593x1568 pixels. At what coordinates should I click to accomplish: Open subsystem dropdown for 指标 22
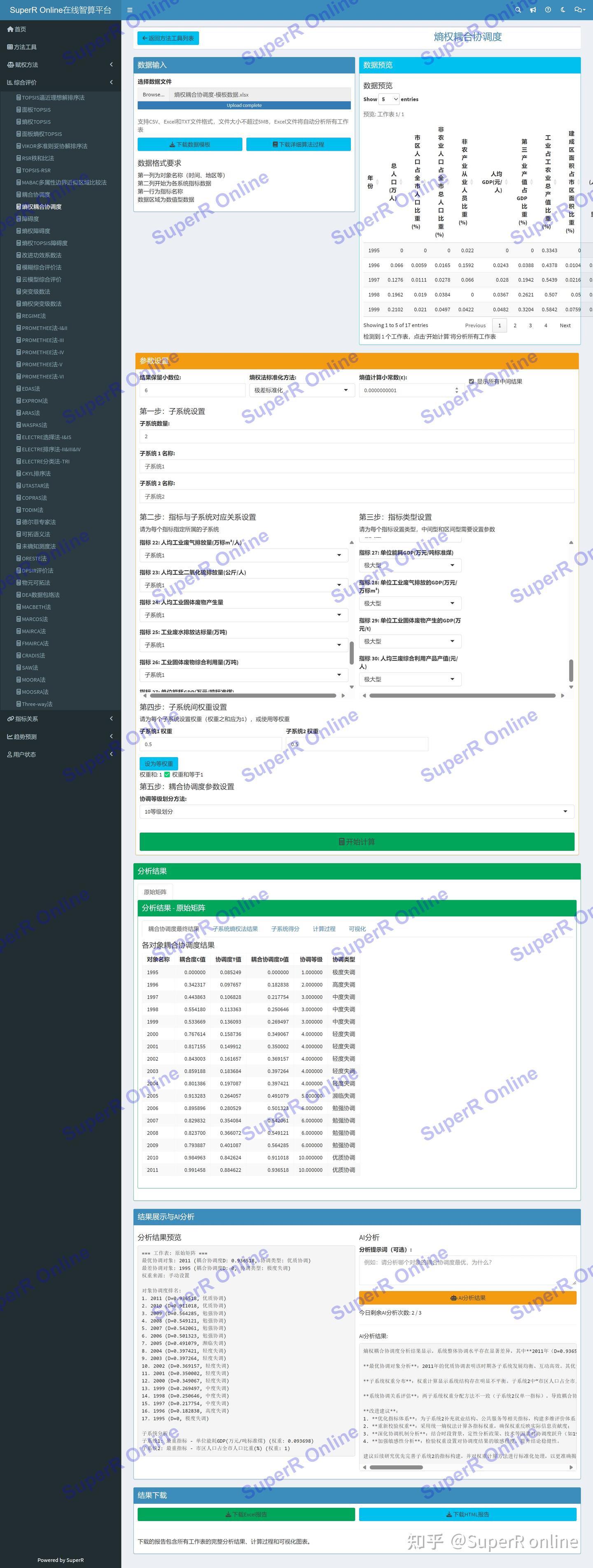(243, 555)
